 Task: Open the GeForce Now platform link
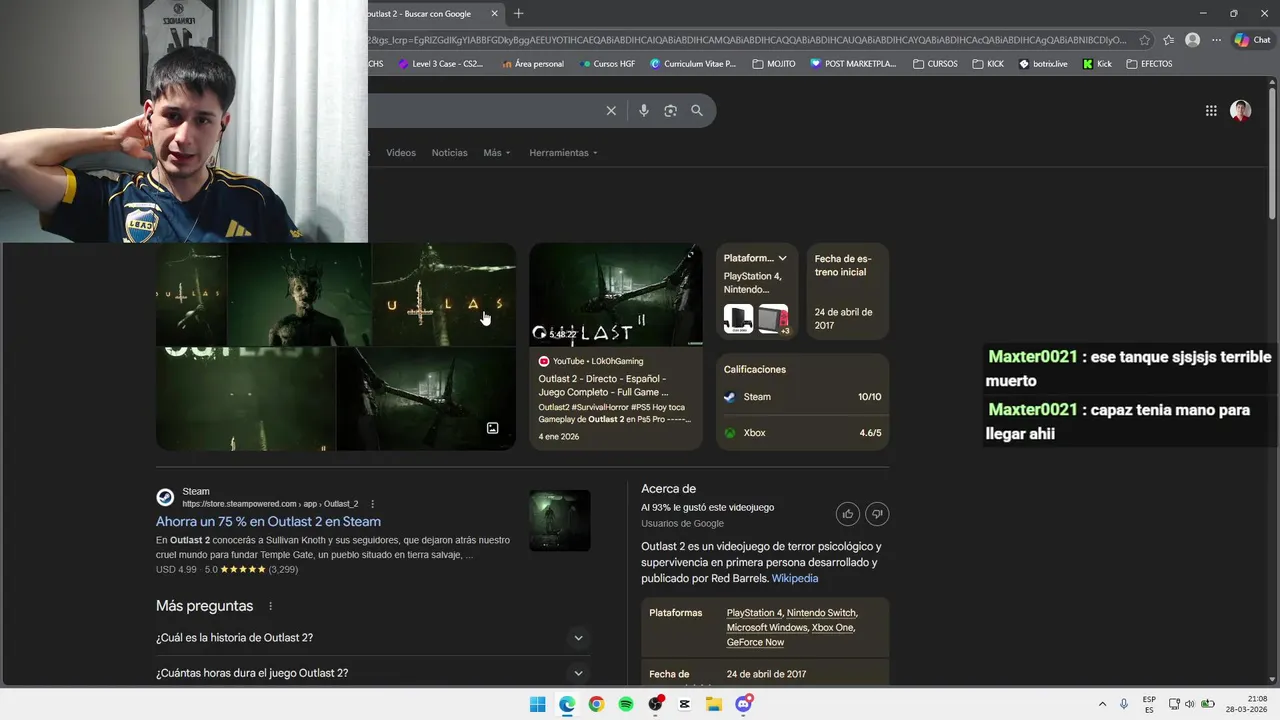(755, 643)
